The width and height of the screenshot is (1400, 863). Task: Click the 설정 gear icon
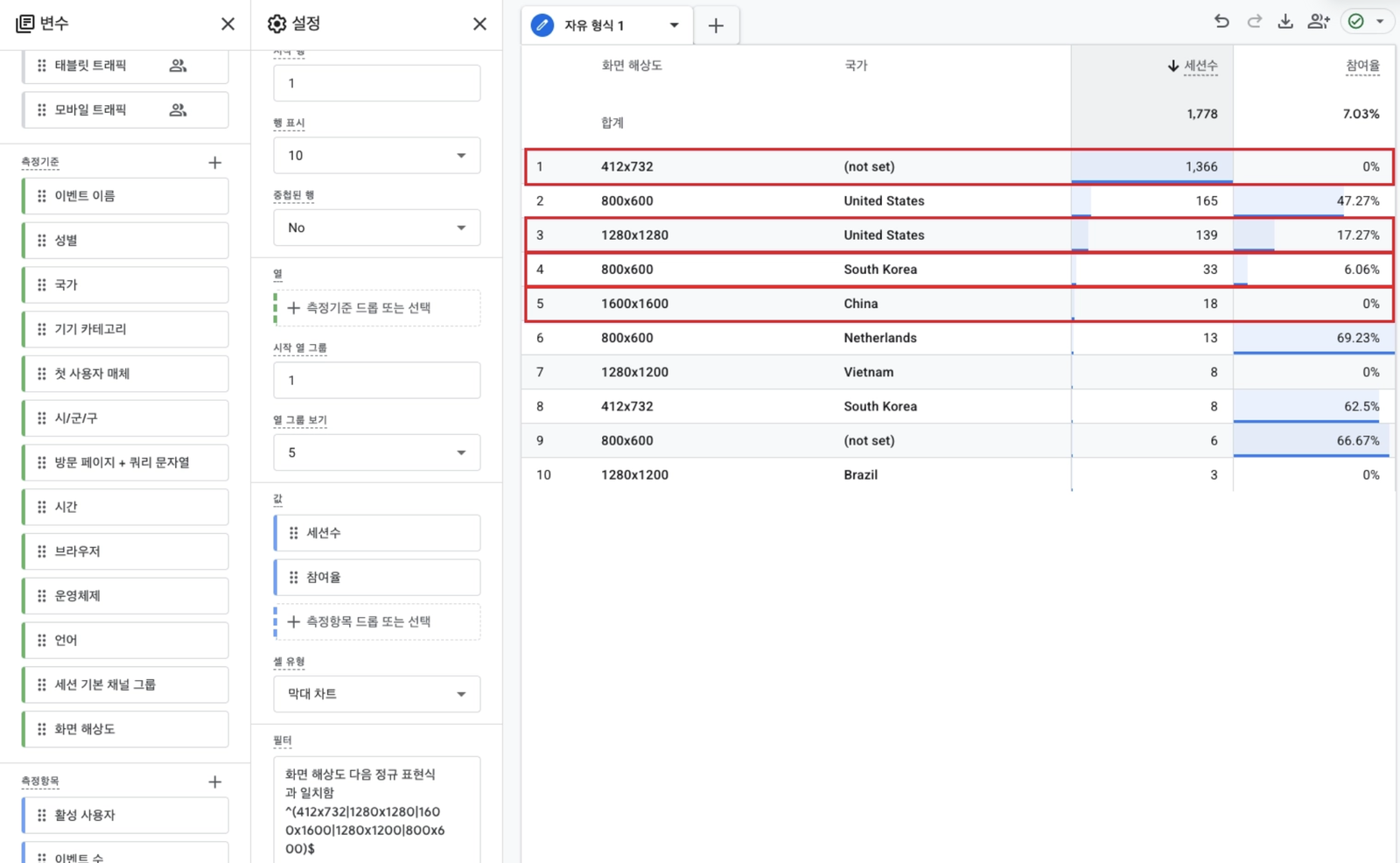pyautogui.click(x=276, y=24)
